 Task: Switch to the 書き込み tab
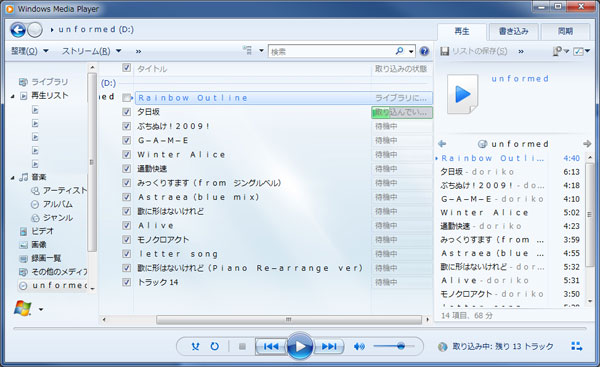point(514,31)
